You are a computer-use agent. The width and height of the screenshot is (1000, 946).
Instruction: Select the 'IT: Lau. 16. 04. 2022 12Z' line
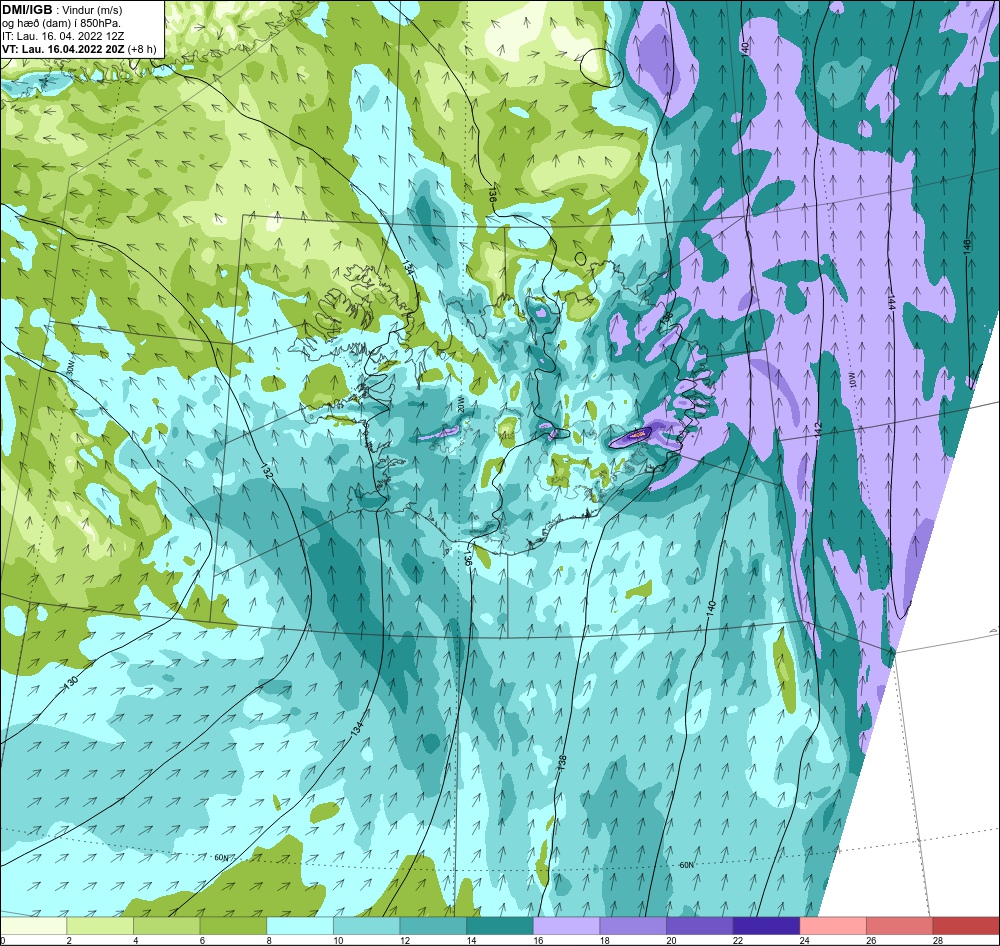pos(63,36)
